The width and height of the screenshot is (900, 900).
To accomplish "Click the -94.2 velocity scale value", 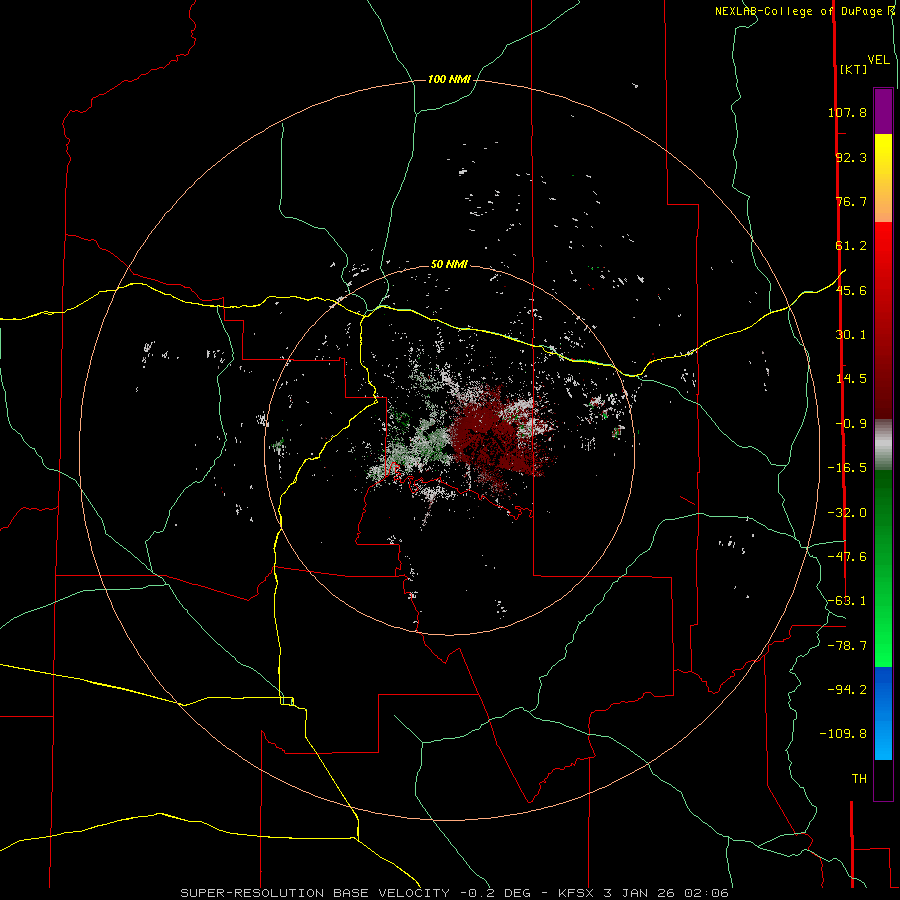I will click(x=847, y=689).
